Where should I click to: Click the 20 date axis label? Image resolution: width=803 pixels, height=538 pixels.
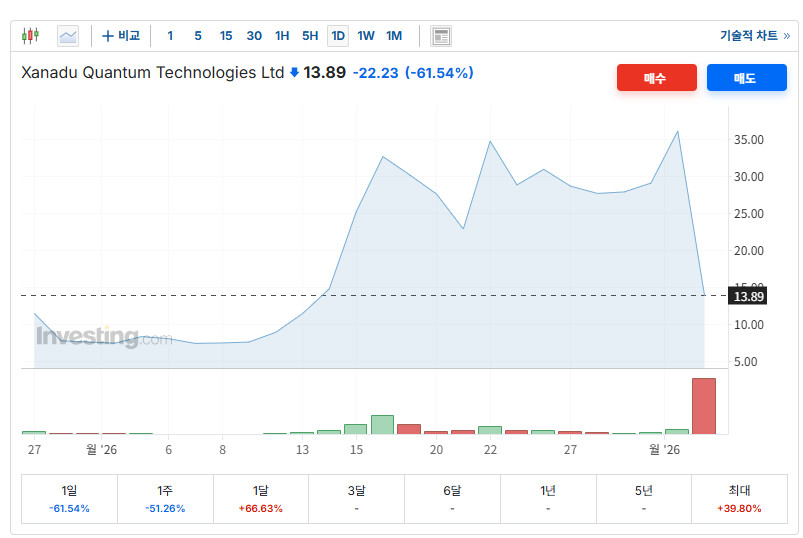pos(436,449)
